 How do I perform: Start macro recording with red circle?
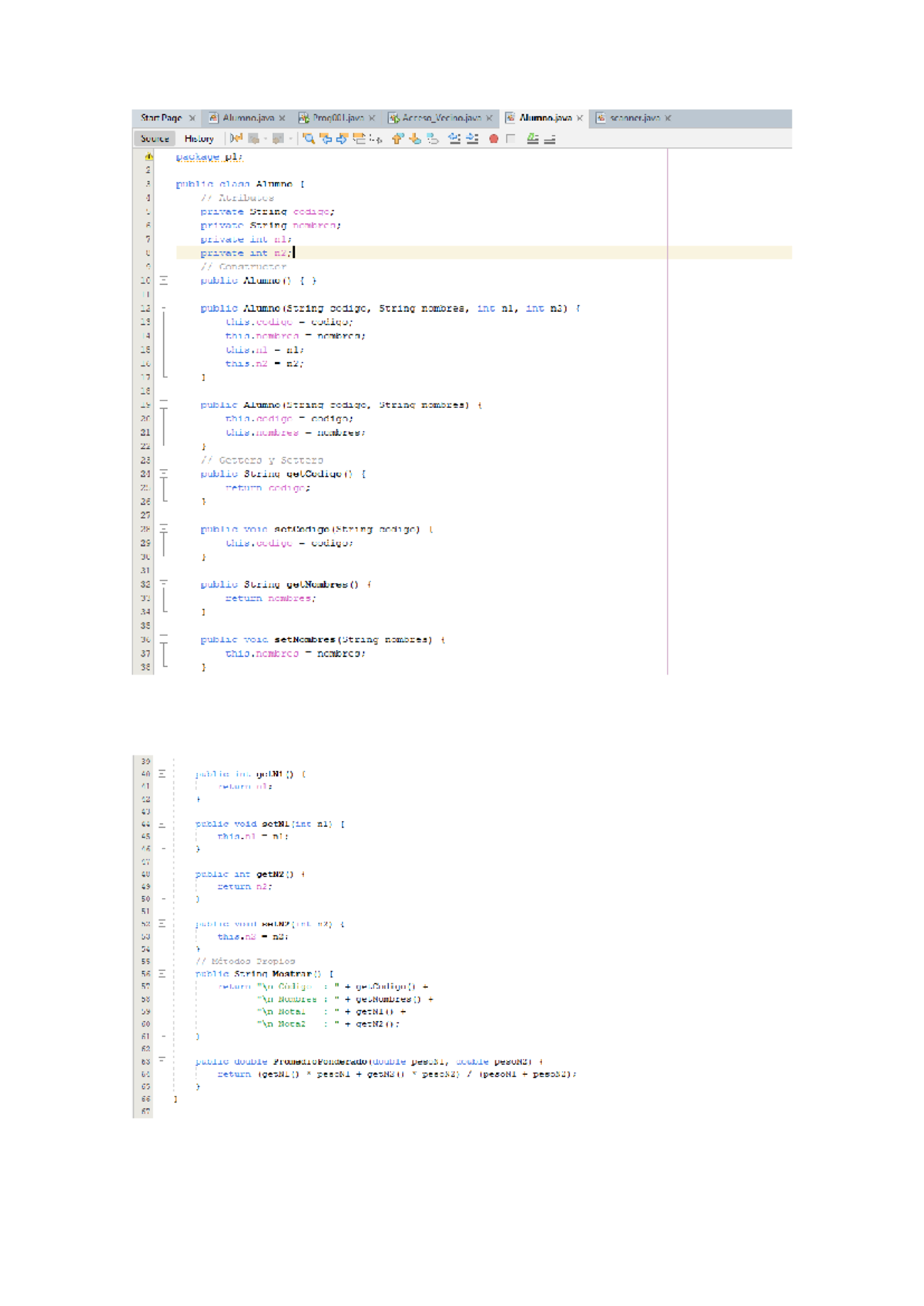pyautogui.click(x=494, y=139)
